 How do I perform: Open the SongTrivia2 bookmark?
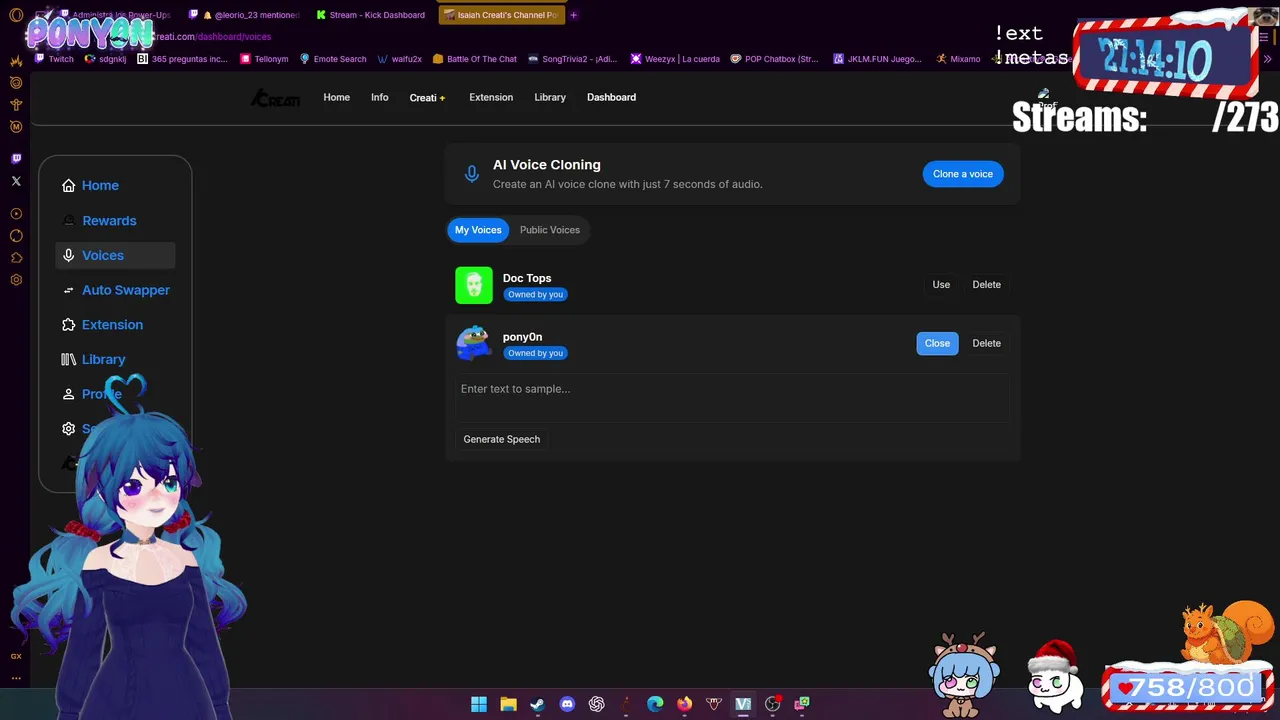click(x=572, y=59)
